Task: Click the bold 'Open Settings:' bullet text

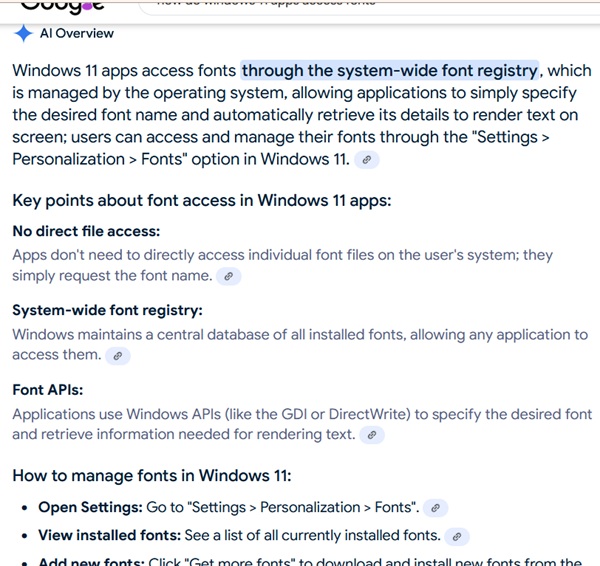Action: tap(91, 508)
